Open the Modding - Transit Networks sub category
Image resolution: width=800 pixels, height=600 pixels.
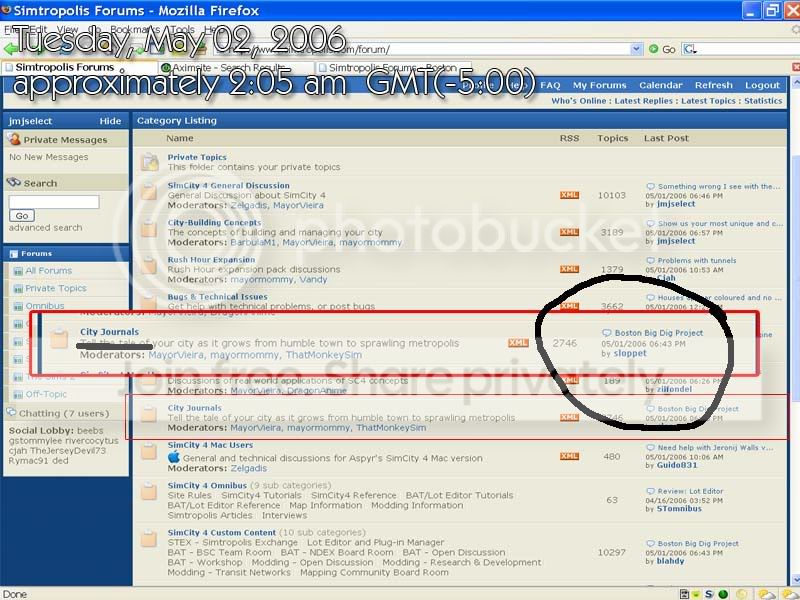tap(229, 572)
